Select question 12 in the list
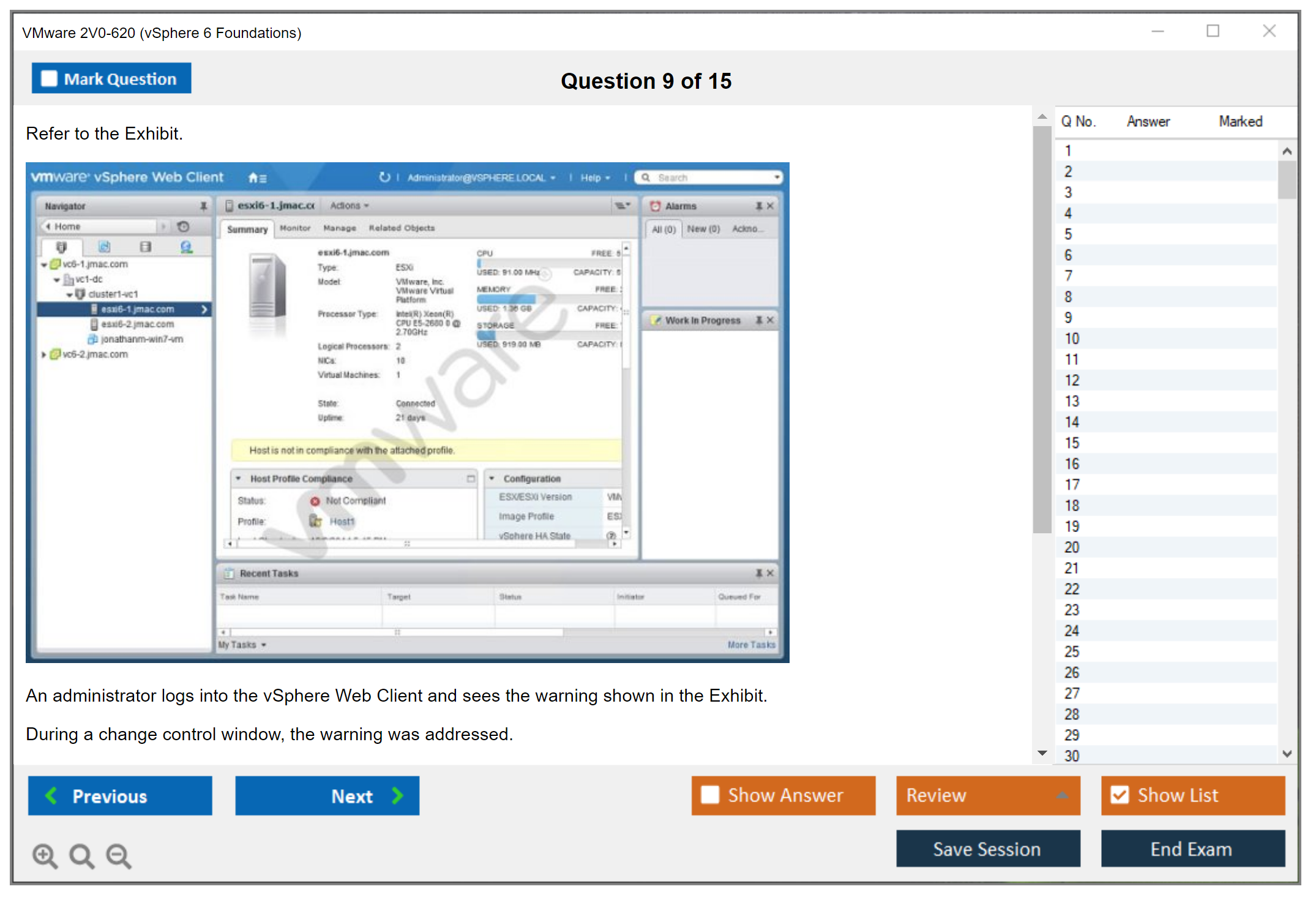This screenshot has width=1316, height=900. (x=1072, y=380)
